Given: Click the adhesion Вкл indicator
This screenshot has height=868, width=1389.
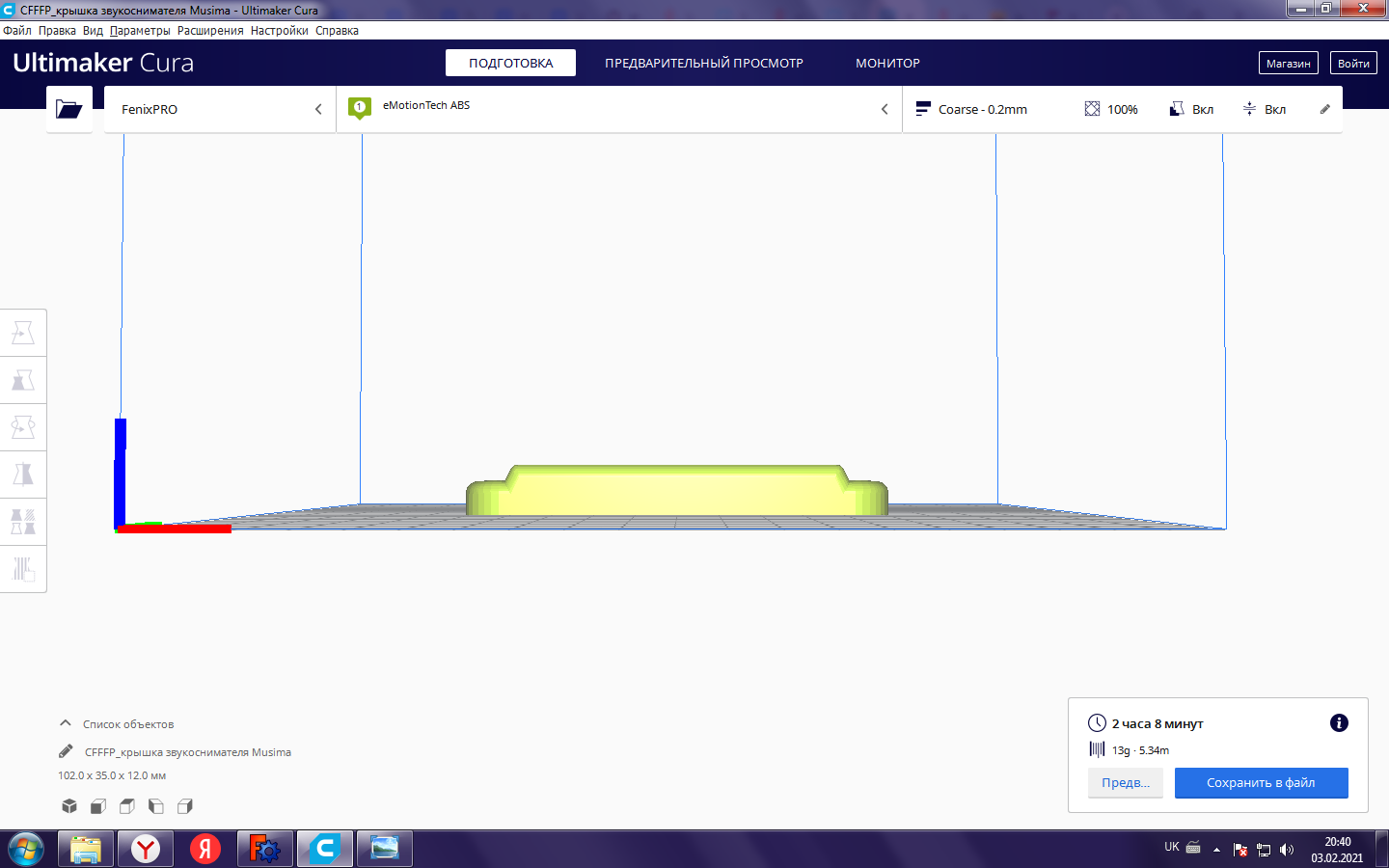Looking at the screenshot, I should point(1264,109).
